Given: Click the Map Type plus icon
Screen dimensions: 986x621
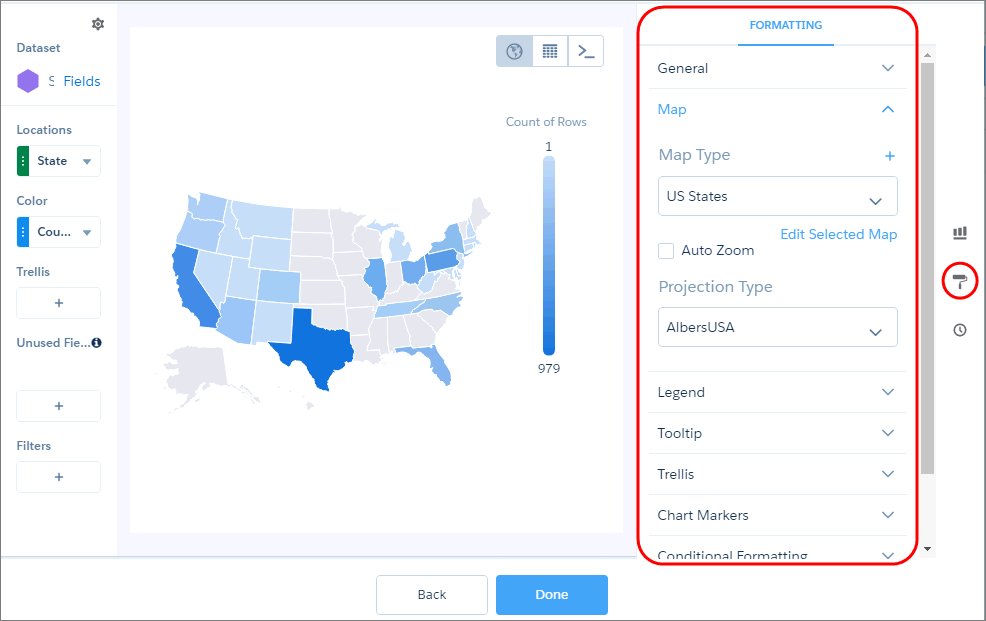Looking at the screenshot, I should pyautogui.click(x=890, y=155).
